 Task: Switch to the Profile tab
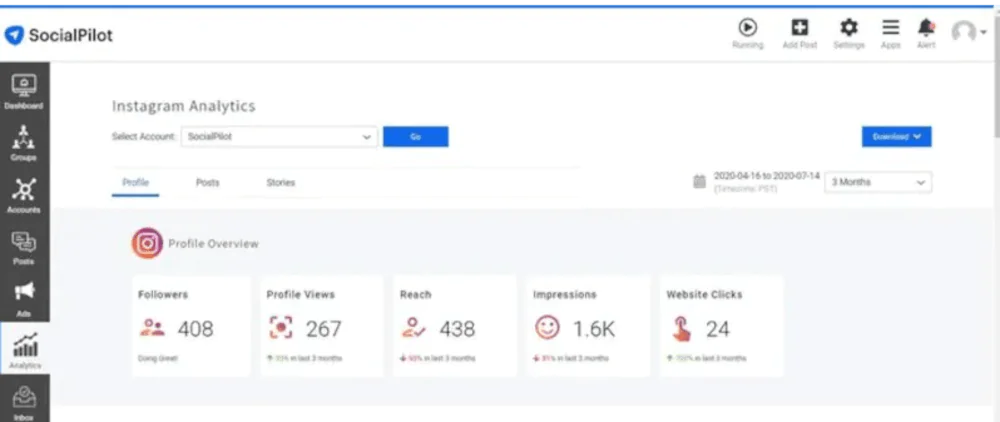135,183
